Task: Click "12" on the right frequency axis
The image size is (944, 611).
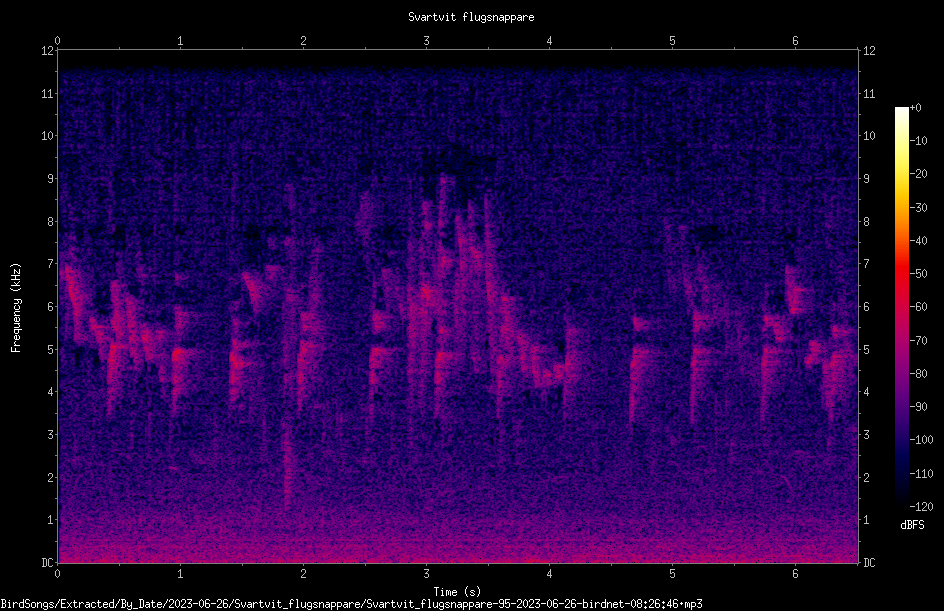Action: point(869,51)
